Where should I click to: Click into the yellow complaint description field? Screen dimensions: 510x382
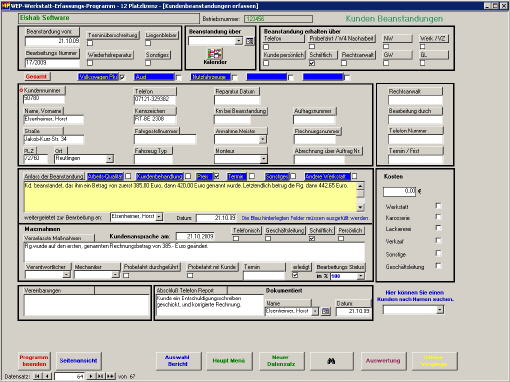point(190,197)
